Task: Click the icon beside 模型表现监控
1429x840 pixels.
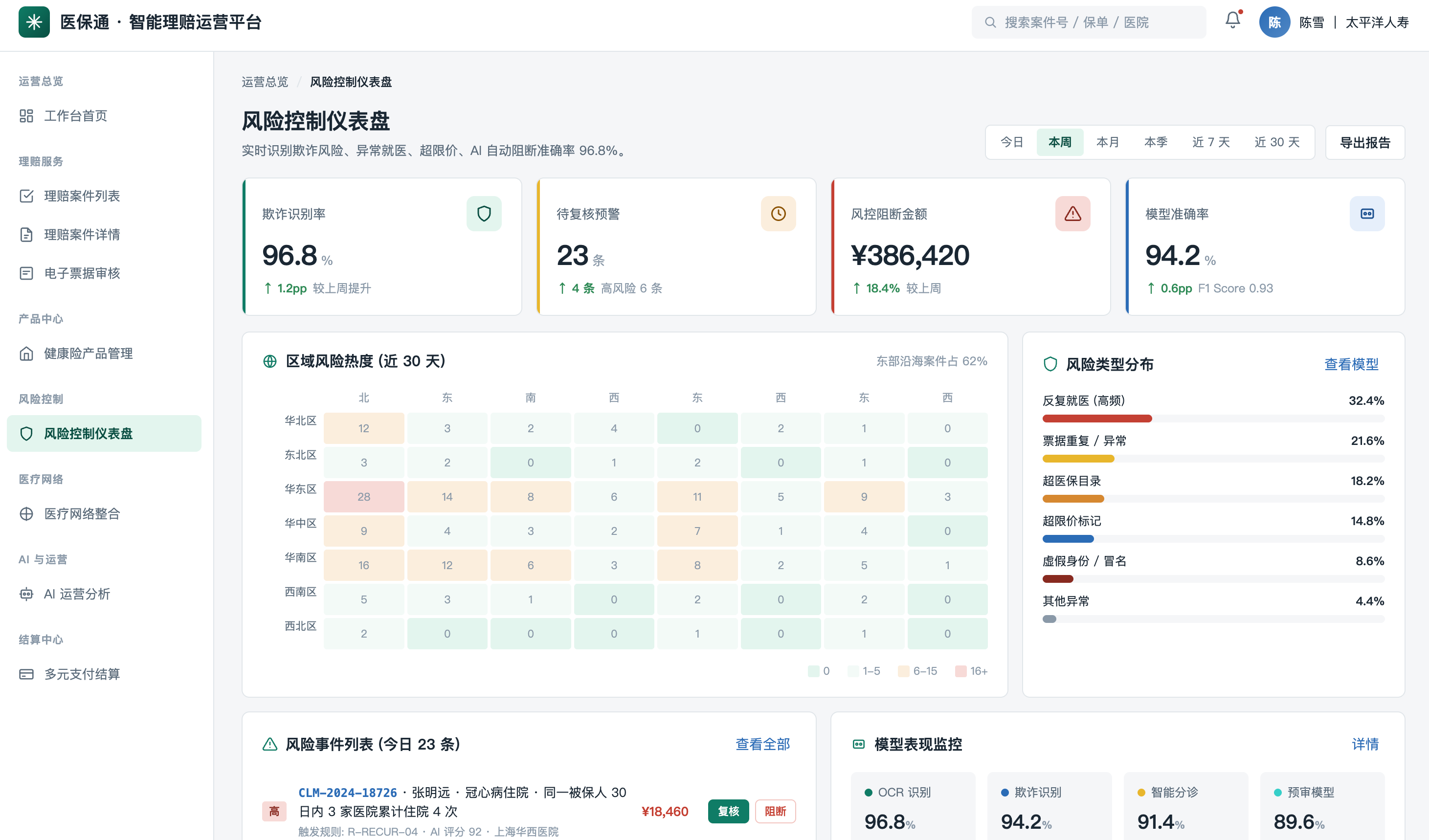Action: [x=859, y=744]
